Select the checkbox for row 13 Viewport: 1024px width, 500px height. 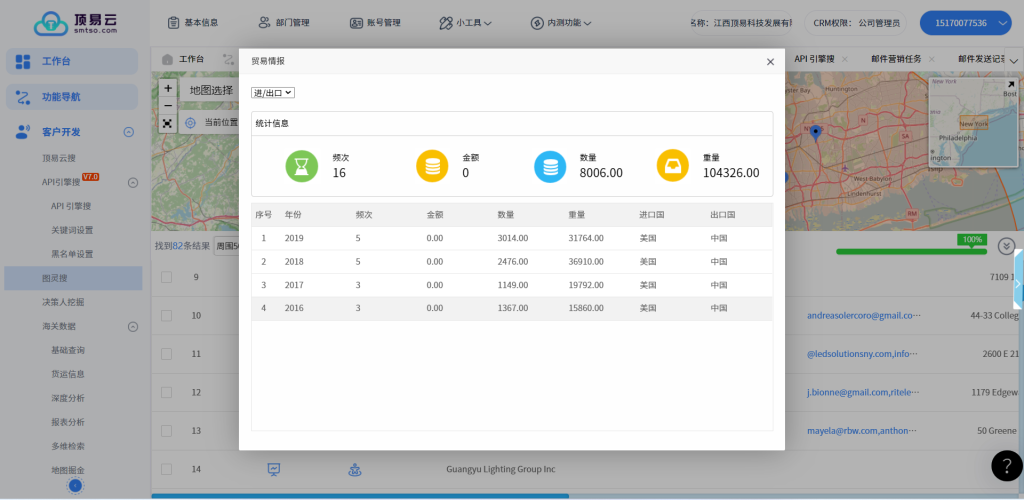coord(167,431)
